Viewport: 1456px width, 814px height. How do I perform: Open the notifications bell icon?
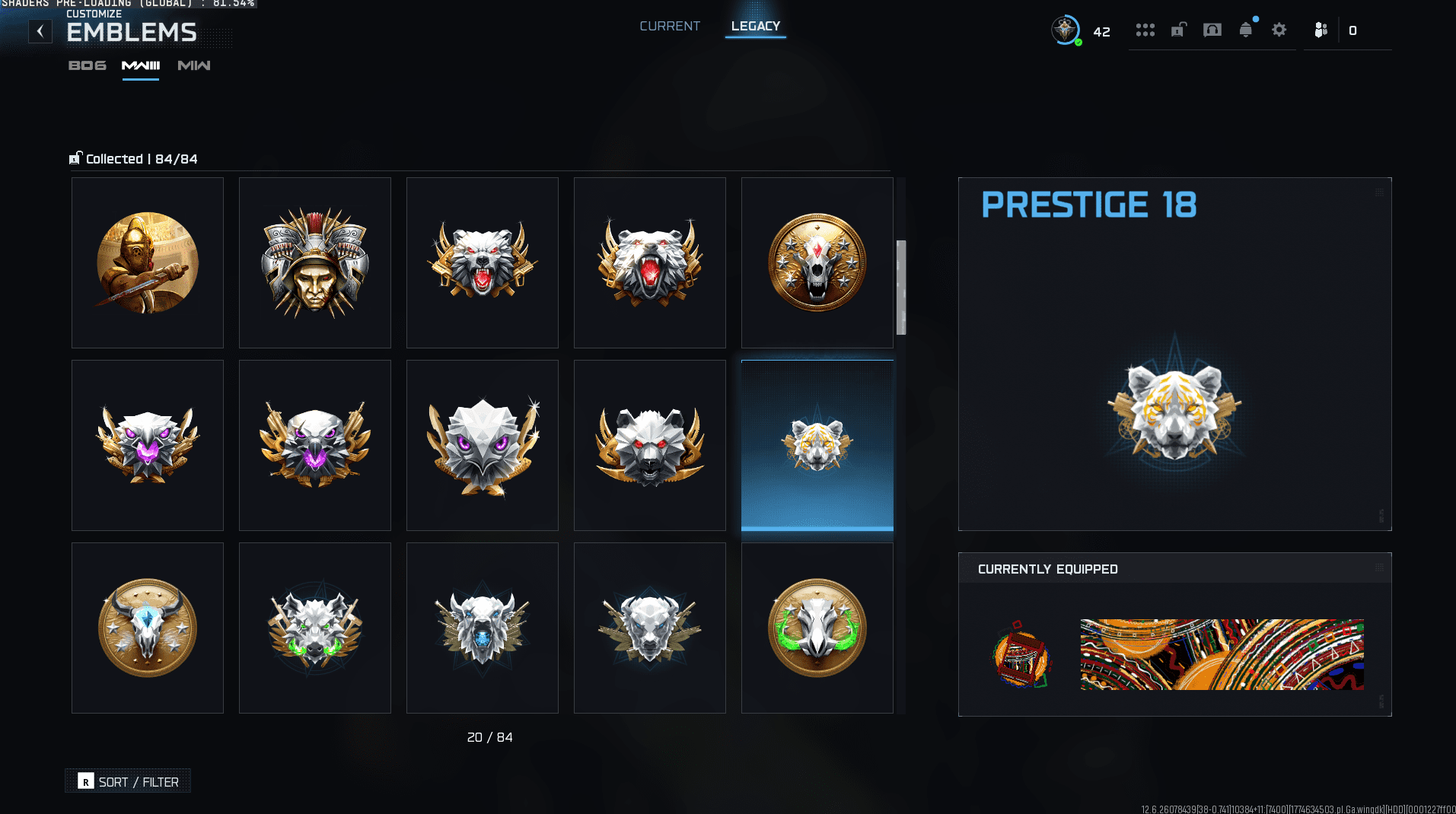pyautogui.click(x=1246, y=30)
